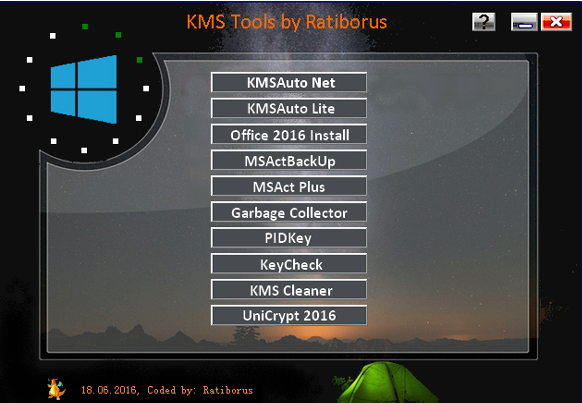Click the KMS Tools by Ratiborus title

point(287,22)
